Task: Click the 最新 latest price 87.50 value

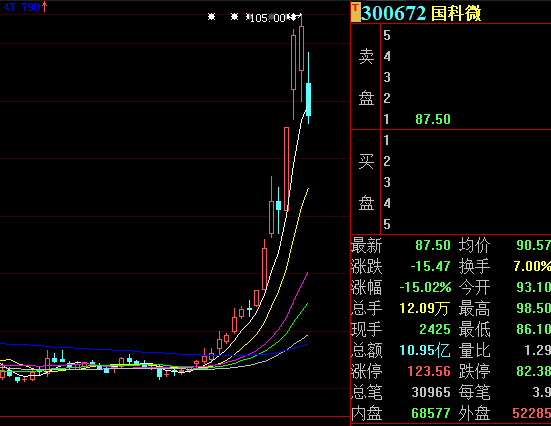Action: [433, 245]
